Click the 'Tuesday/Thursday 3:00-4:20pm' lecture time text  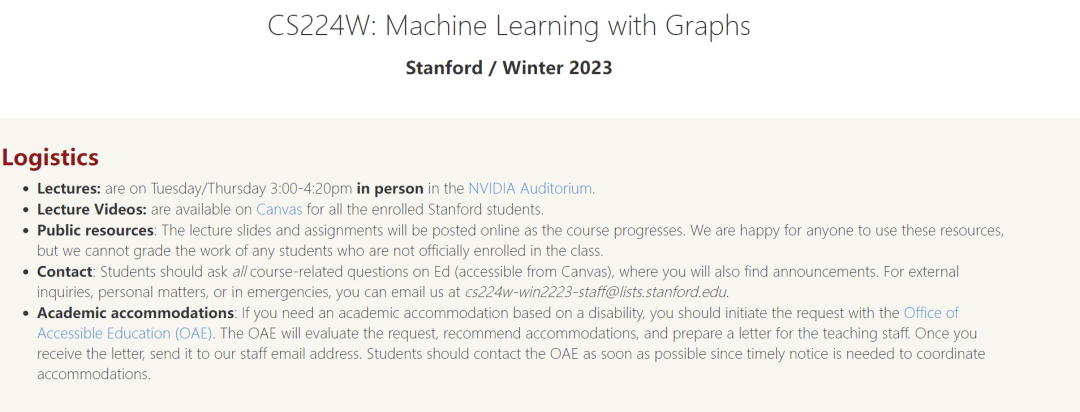(251, 188)
